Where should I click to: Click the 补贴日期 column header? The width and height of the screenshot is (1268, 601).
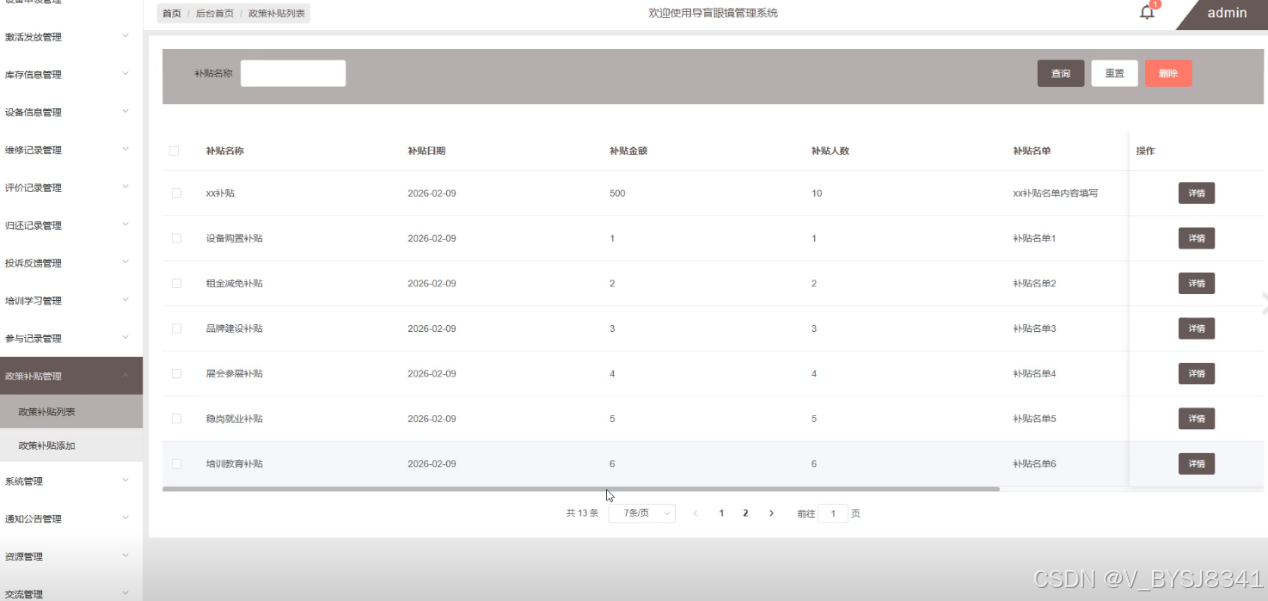(x=427, y=151)
